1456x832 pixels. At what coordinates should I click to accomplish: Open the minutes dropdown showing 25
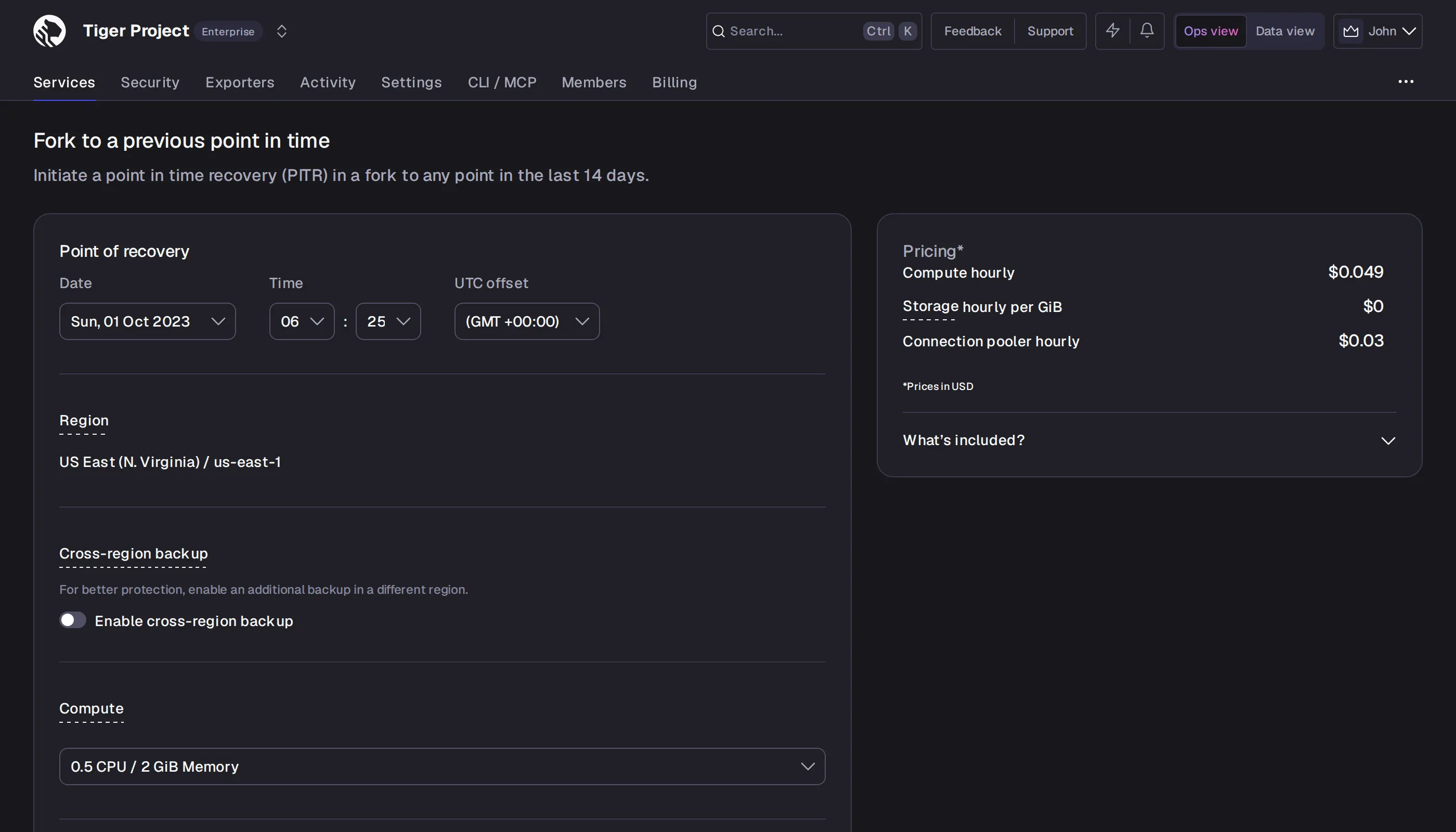(x=388, y=321)
